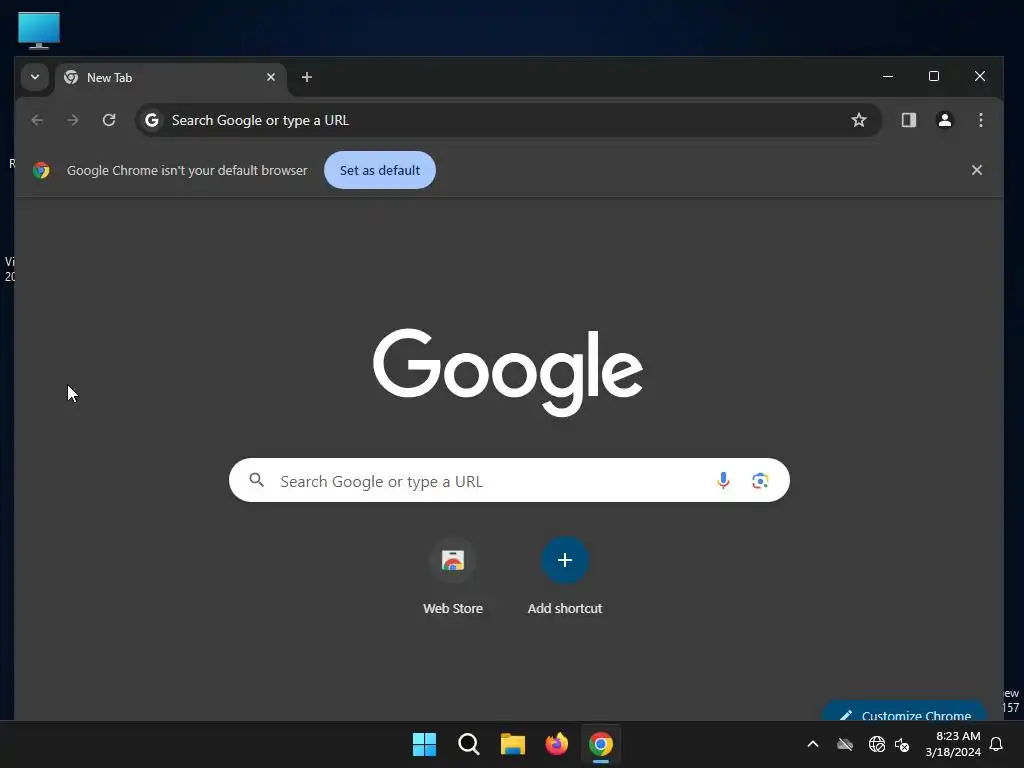Click the magnifier icon in search box
Image resolution: width=1024 pixels, height=768 pixels.
click(x=257, y=481)
